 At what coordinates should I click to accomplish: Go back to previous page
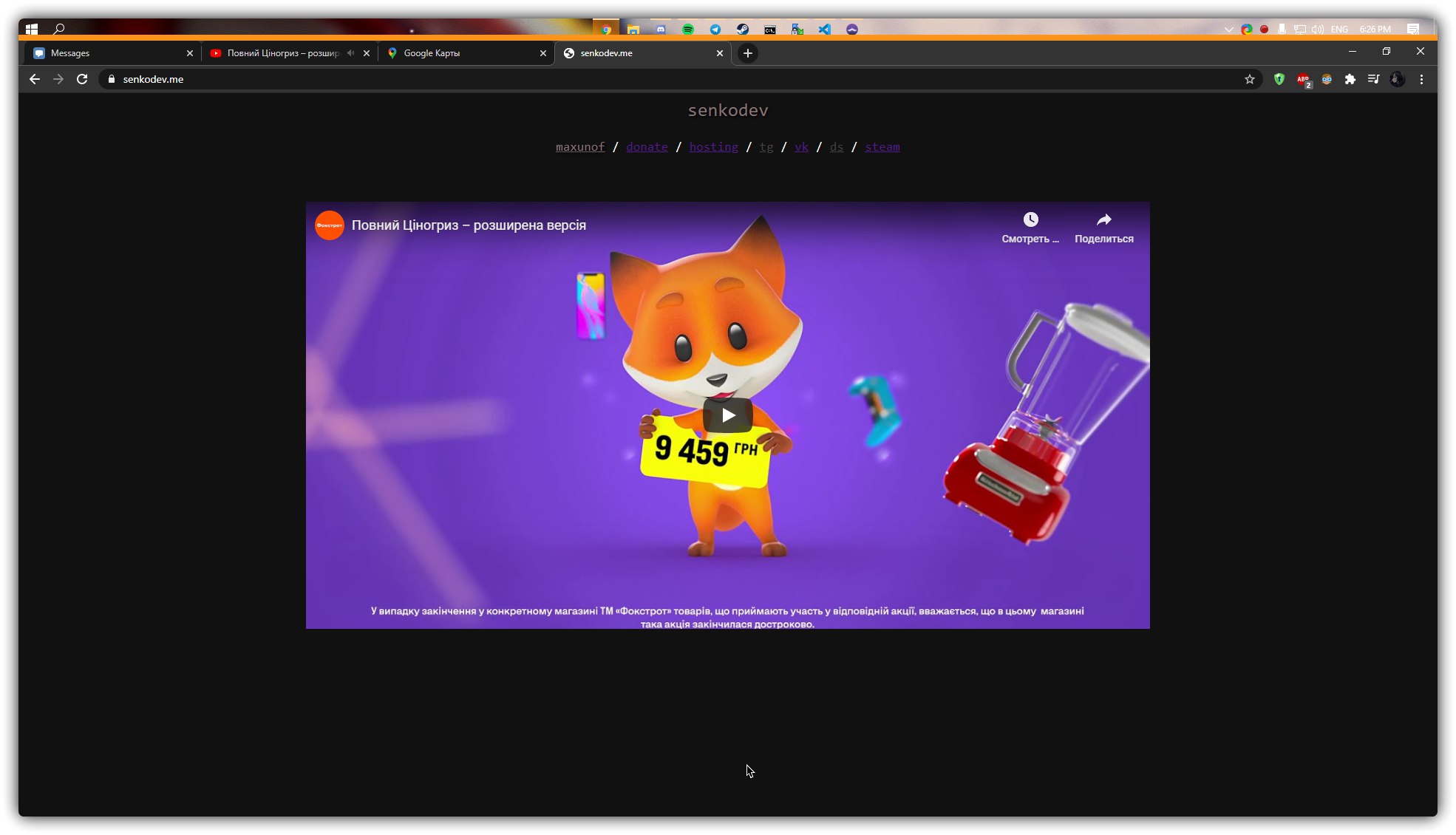tap(35, 79)
